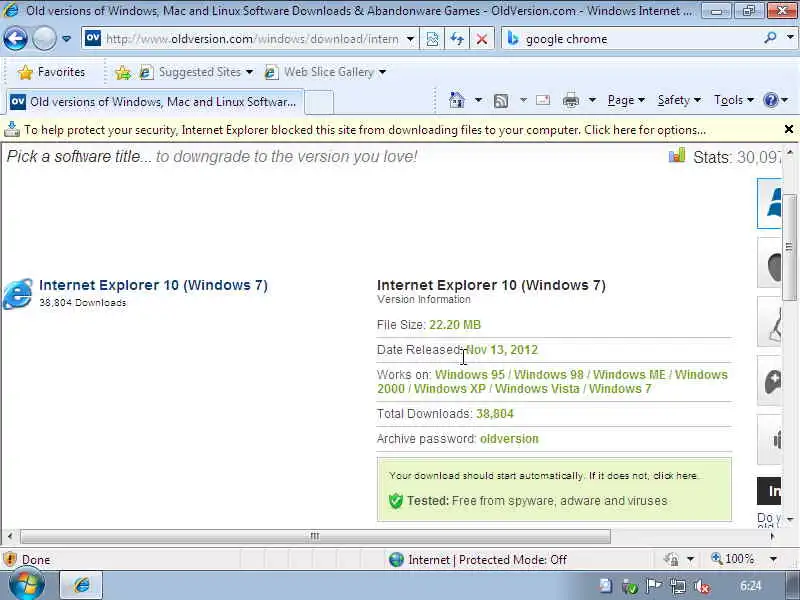Click the horizontal scrollbar thumb

315,536
